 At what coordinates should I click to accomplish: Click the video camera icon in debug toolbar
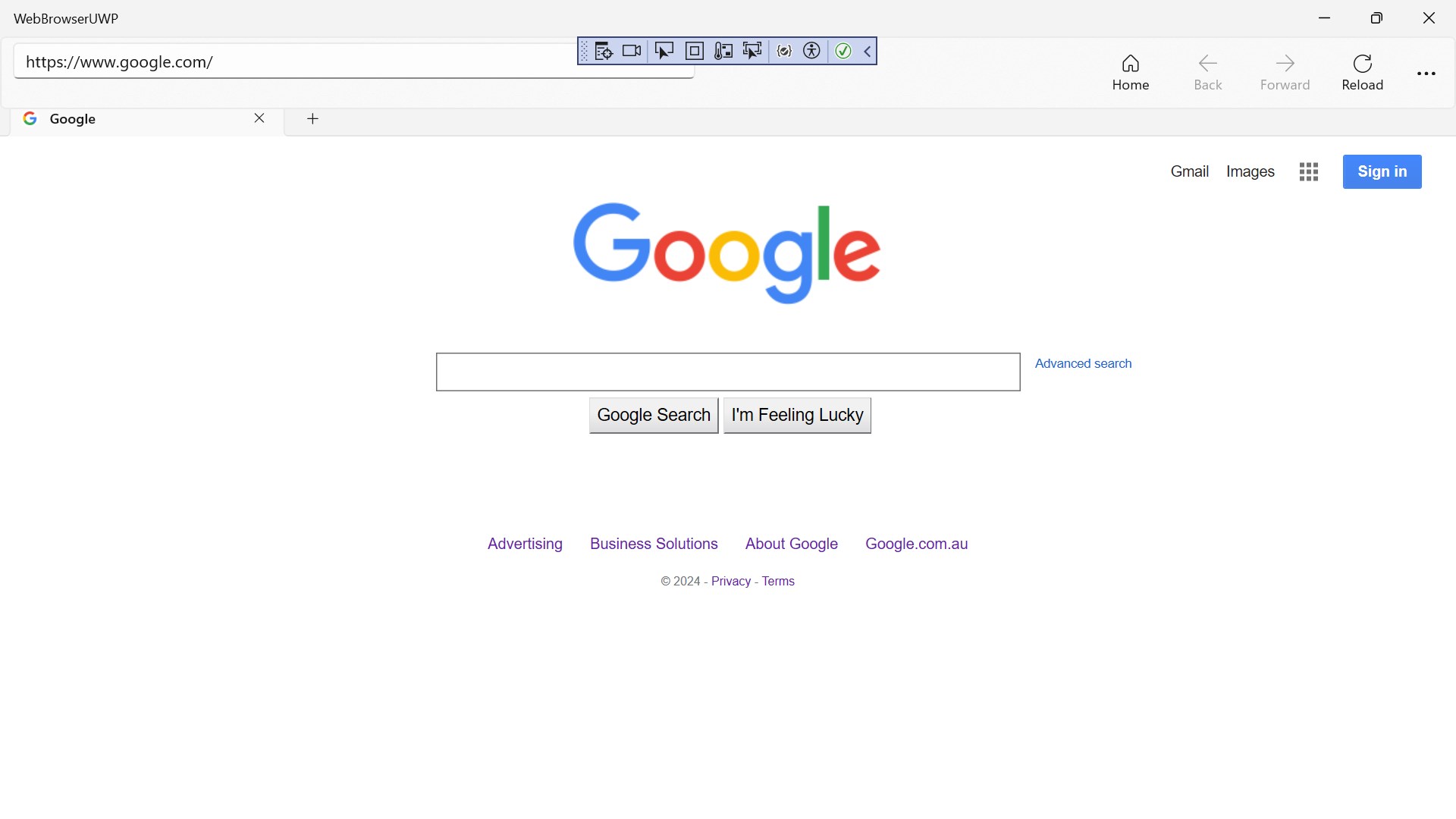632,51
